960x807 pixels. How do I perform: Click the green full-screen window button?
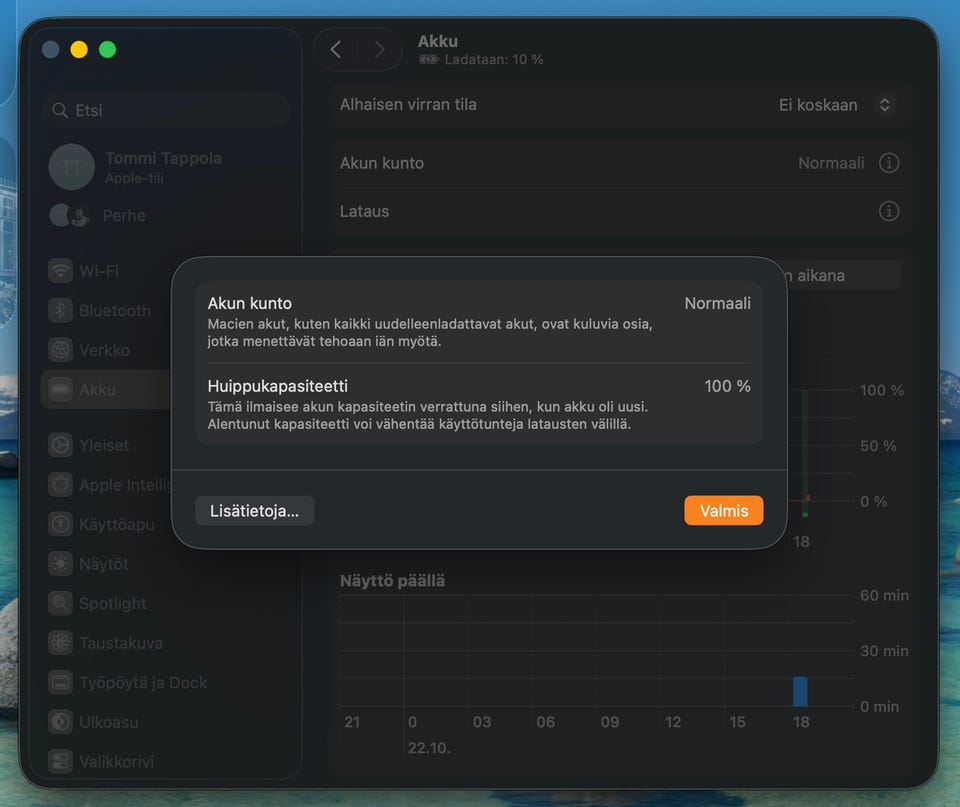coord(108,50)
